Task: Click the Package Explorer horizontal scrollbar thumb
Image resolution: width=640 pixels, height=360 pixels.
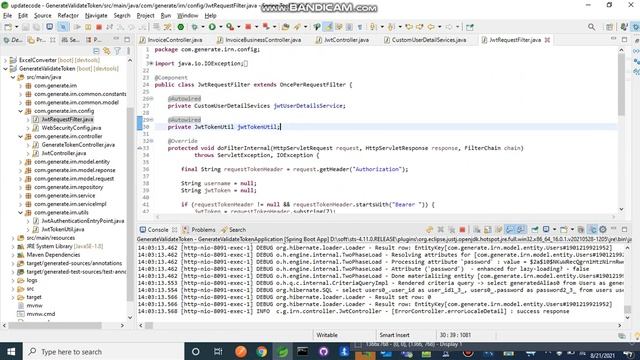Action: (55, 325)
